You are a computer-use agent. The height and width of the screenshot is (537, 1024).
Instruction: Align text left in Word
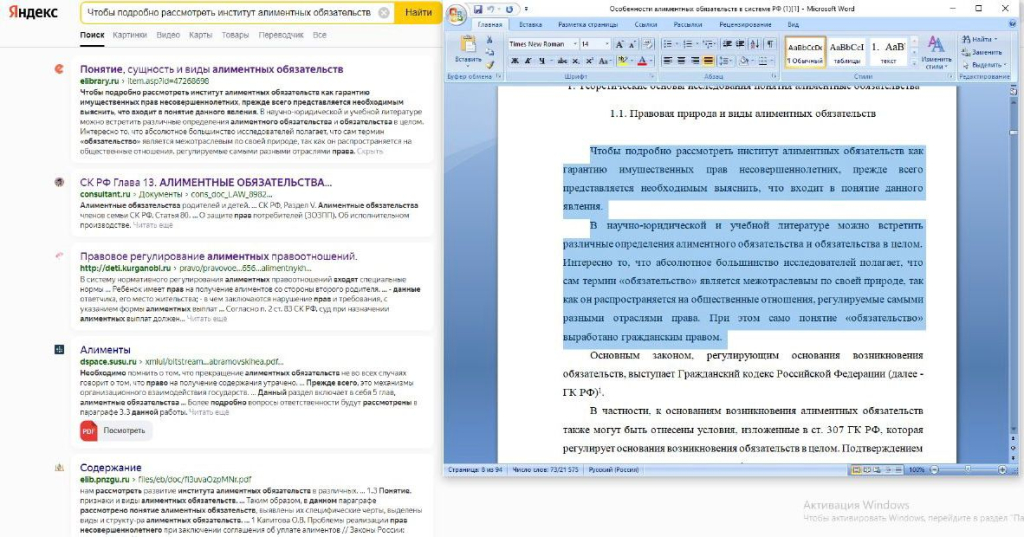click(667, 61)
